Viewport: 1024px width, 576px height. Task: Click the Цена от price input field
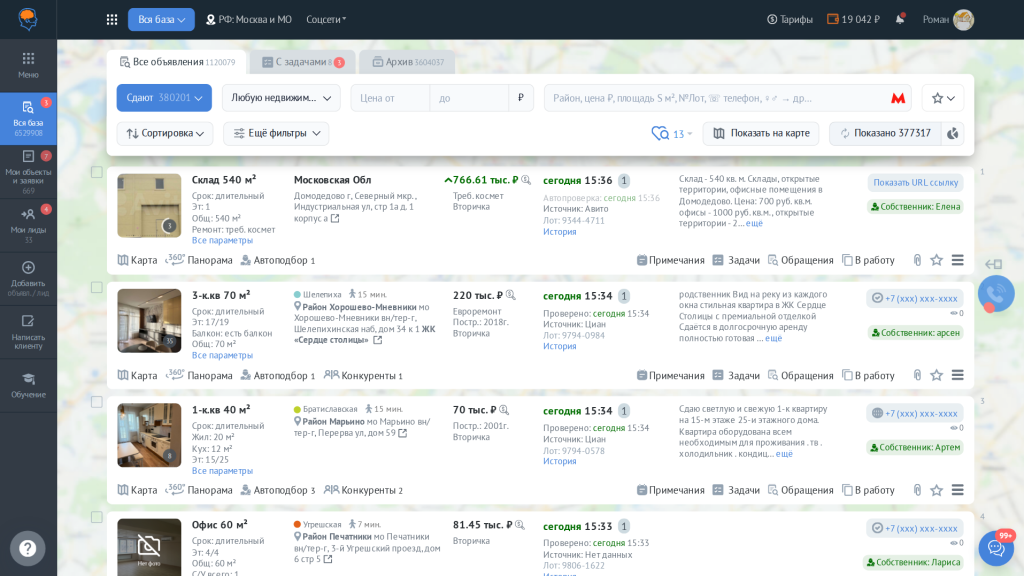tap(390, 98)
